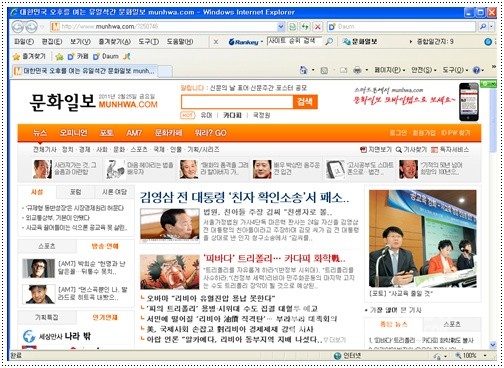This screenshot has width=504, height=368.
Task: Click the Help question mark icon
Action: [x=476, y=70]
